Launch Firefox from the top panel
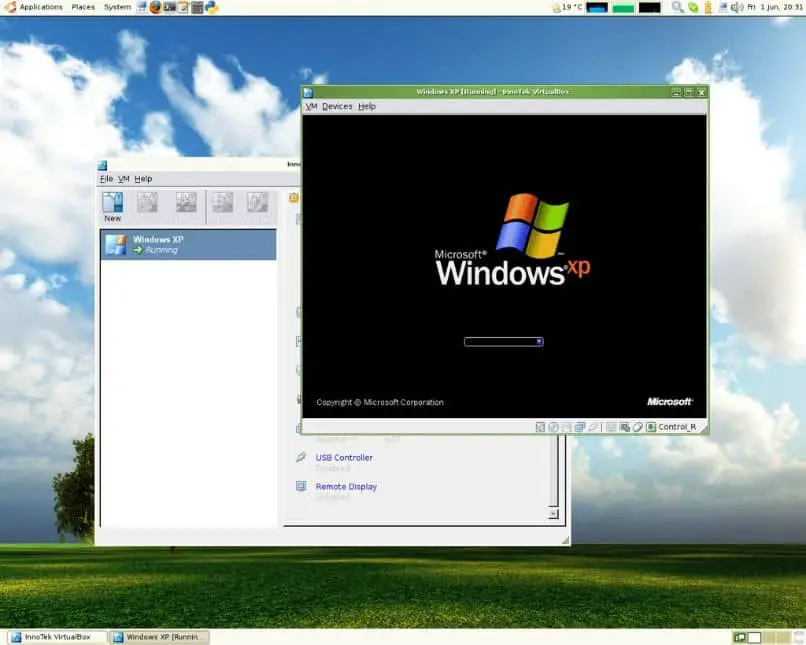Viewport: 806px width, 645px height. pyautogui.click(x=155, y=7)
